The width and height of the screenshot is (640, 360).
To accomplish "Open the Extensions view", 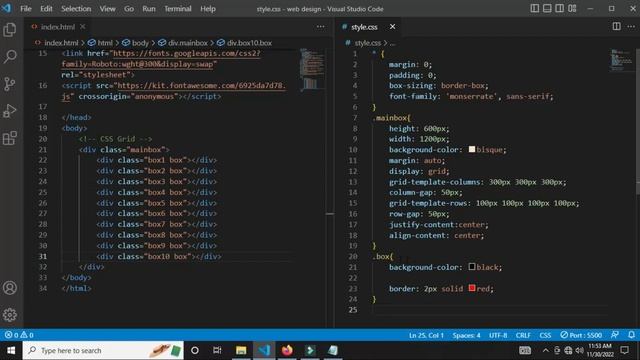I will [10, 138].
